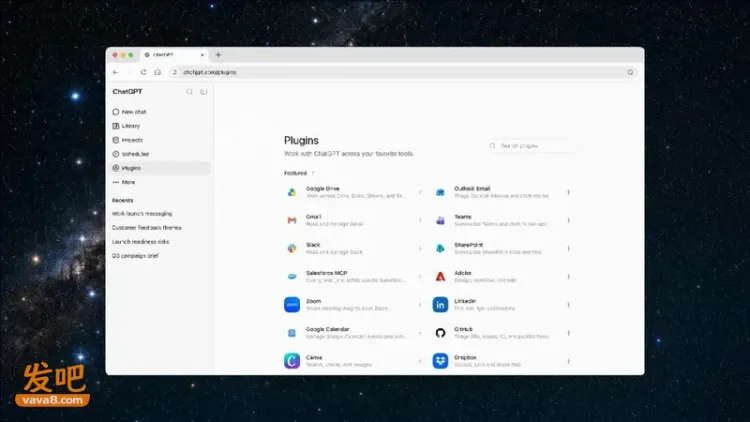
Task: Click the Canva plugin name
Action: (314, 357)
